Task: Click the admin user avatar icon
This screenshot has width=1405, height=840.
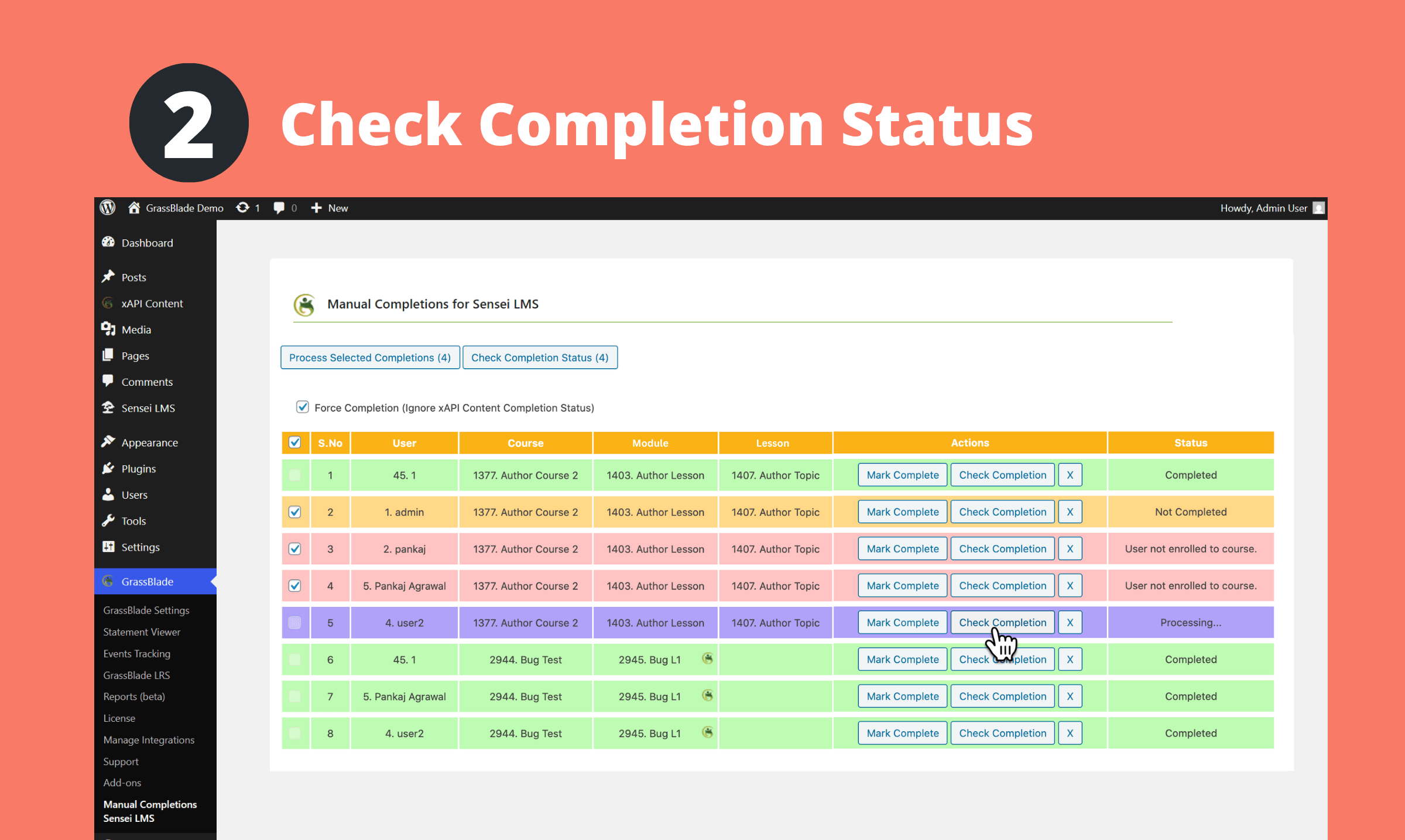Action: [1318, 208]
